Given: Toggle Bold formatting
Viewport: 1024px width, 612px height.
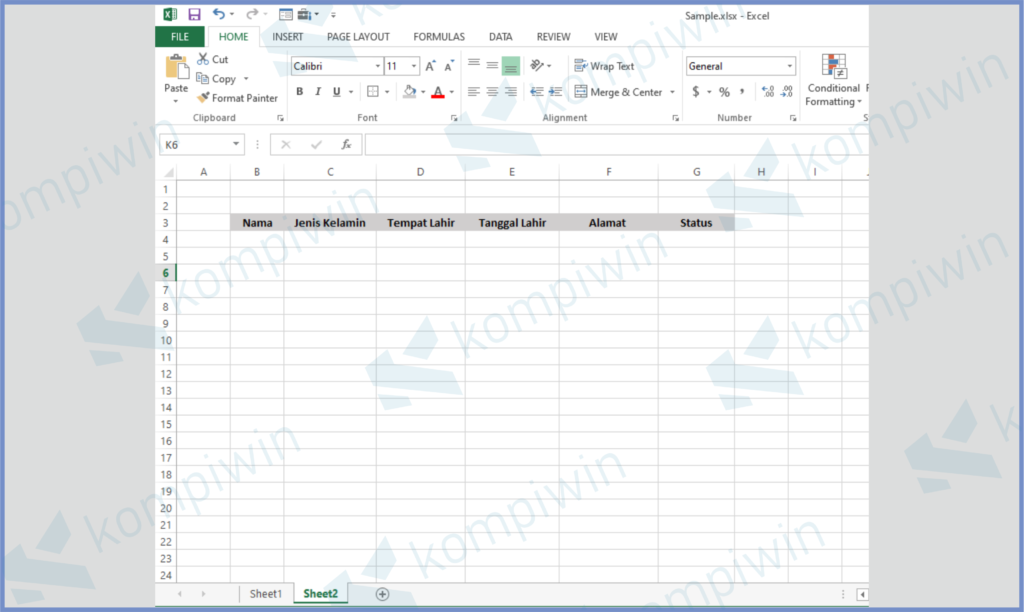Looking at the screenshot, I should pos(299,92).
